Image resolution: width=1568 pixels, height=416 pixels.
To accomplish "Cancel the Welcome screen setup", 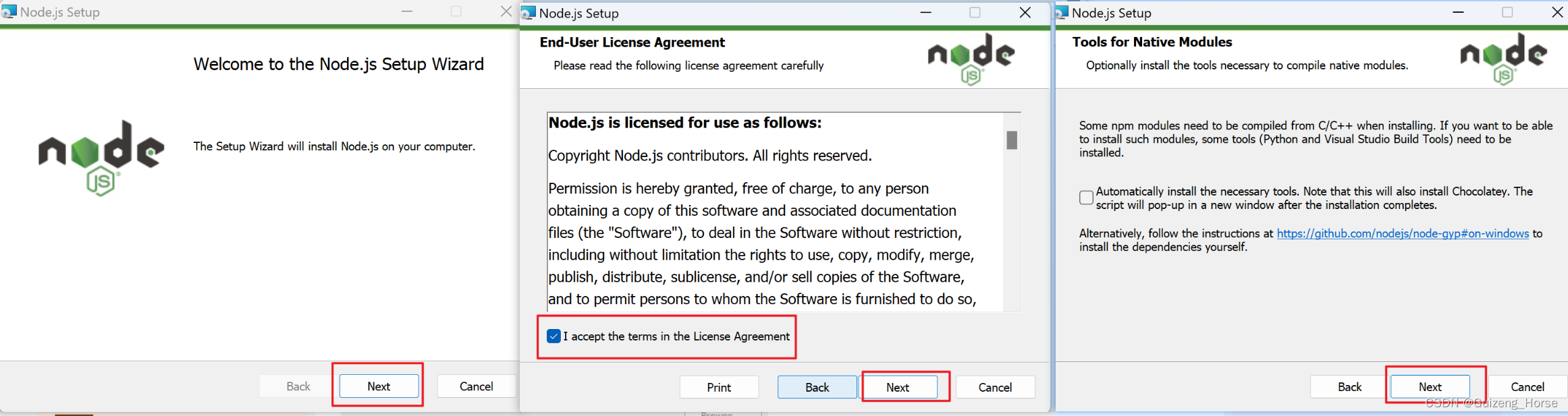I will click(477, 386).
